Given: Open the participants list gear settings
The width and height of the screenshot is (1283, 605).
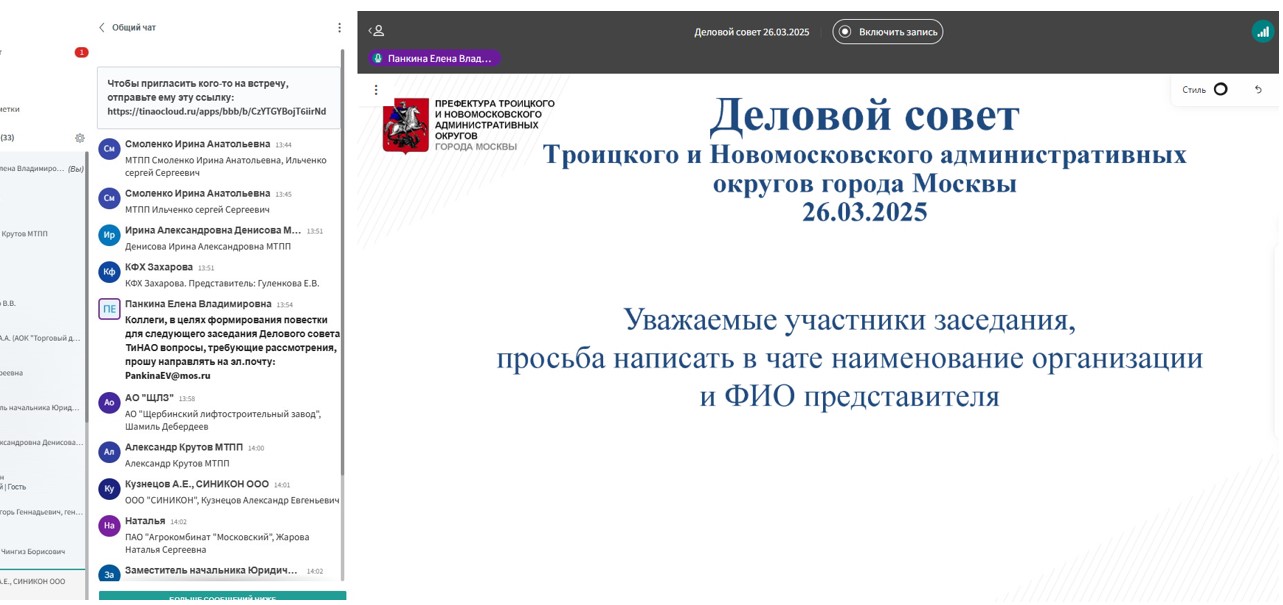Looking at the screenshot, I should [78, 139].
